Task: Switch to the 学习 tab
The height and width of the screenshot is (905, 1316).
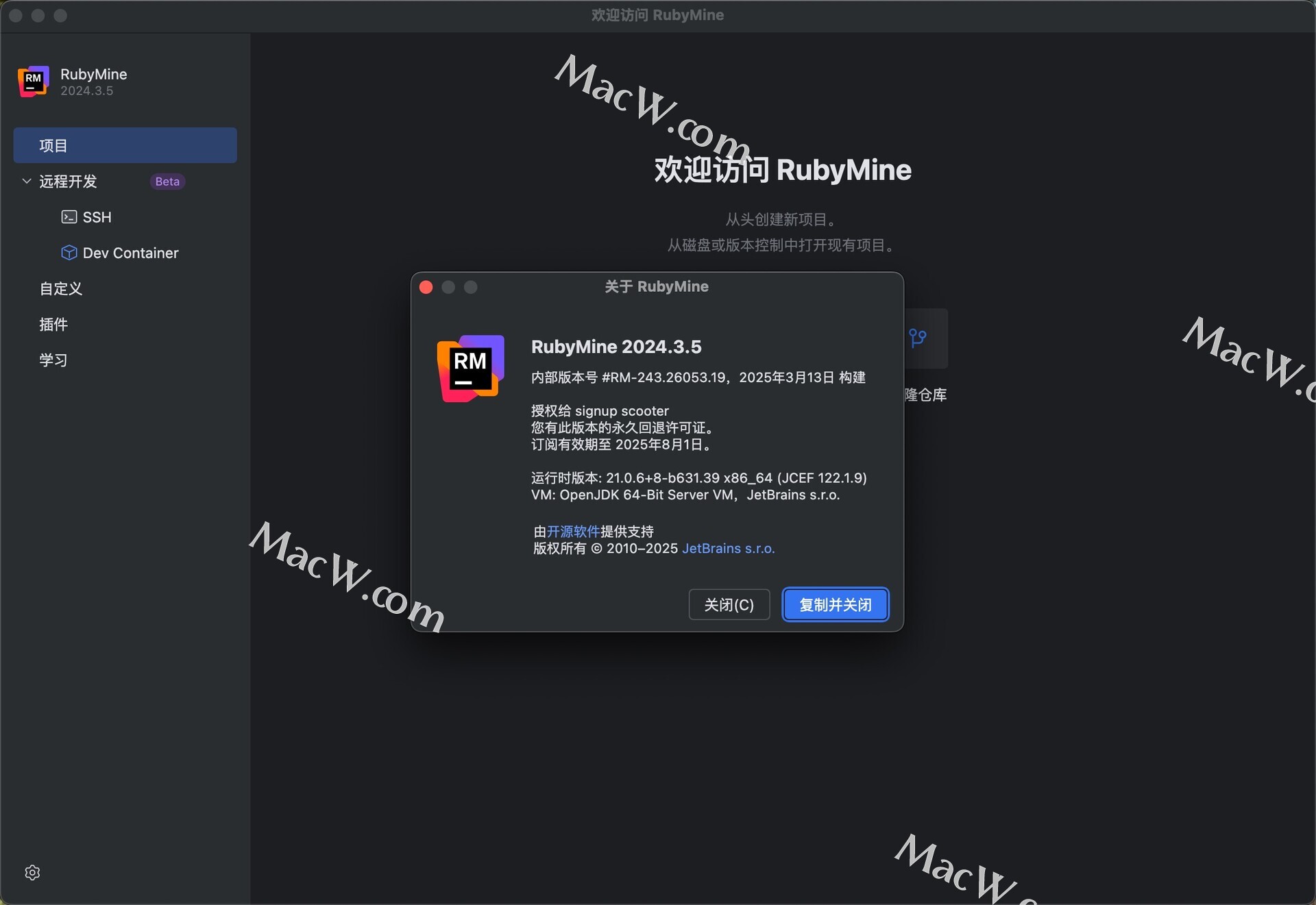Action: click(53, 360)
